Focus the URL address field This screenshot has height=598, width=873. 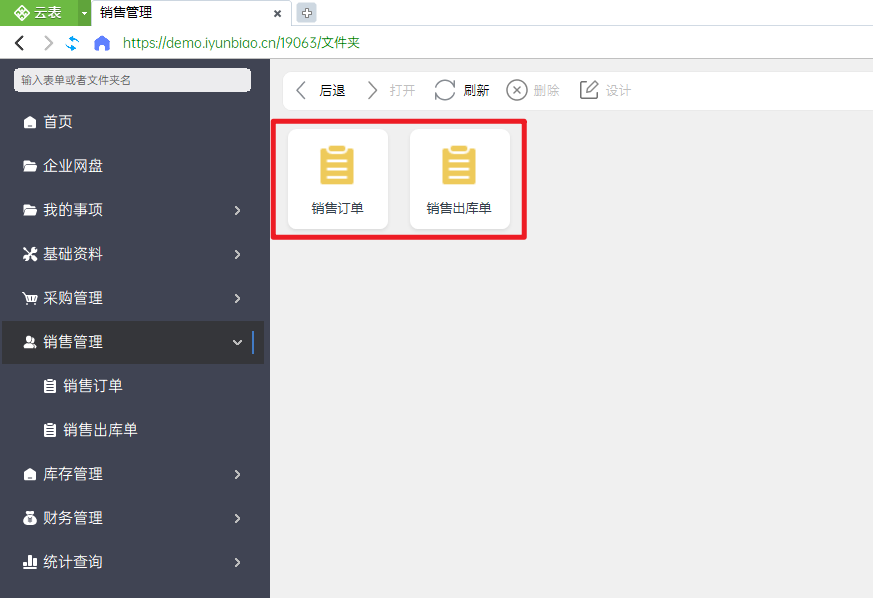click(x=241, y=43)
